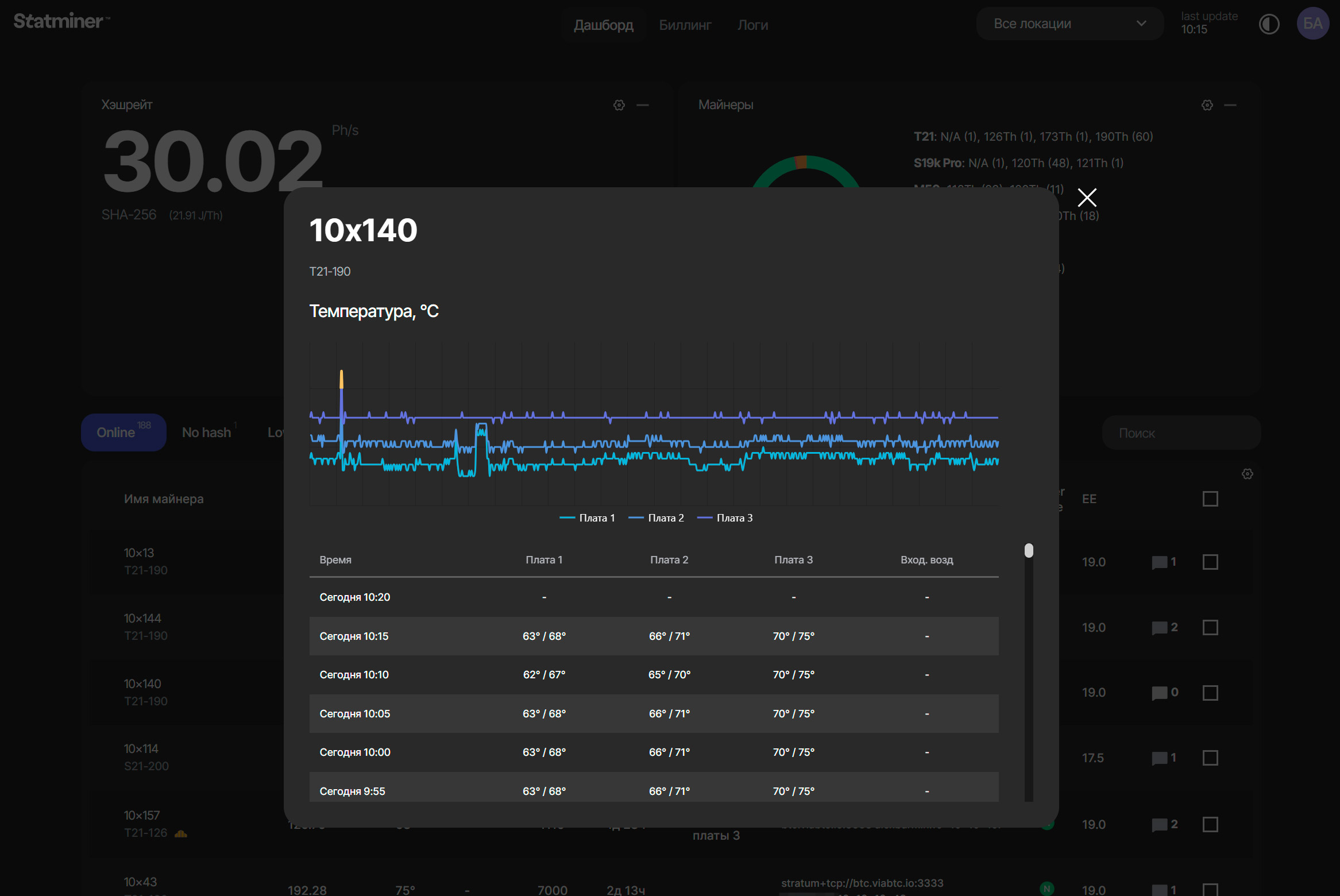This screenshot has height=896, width=1340.
Task: Click warning icon next to T21-126
Action: click(181, 833)
